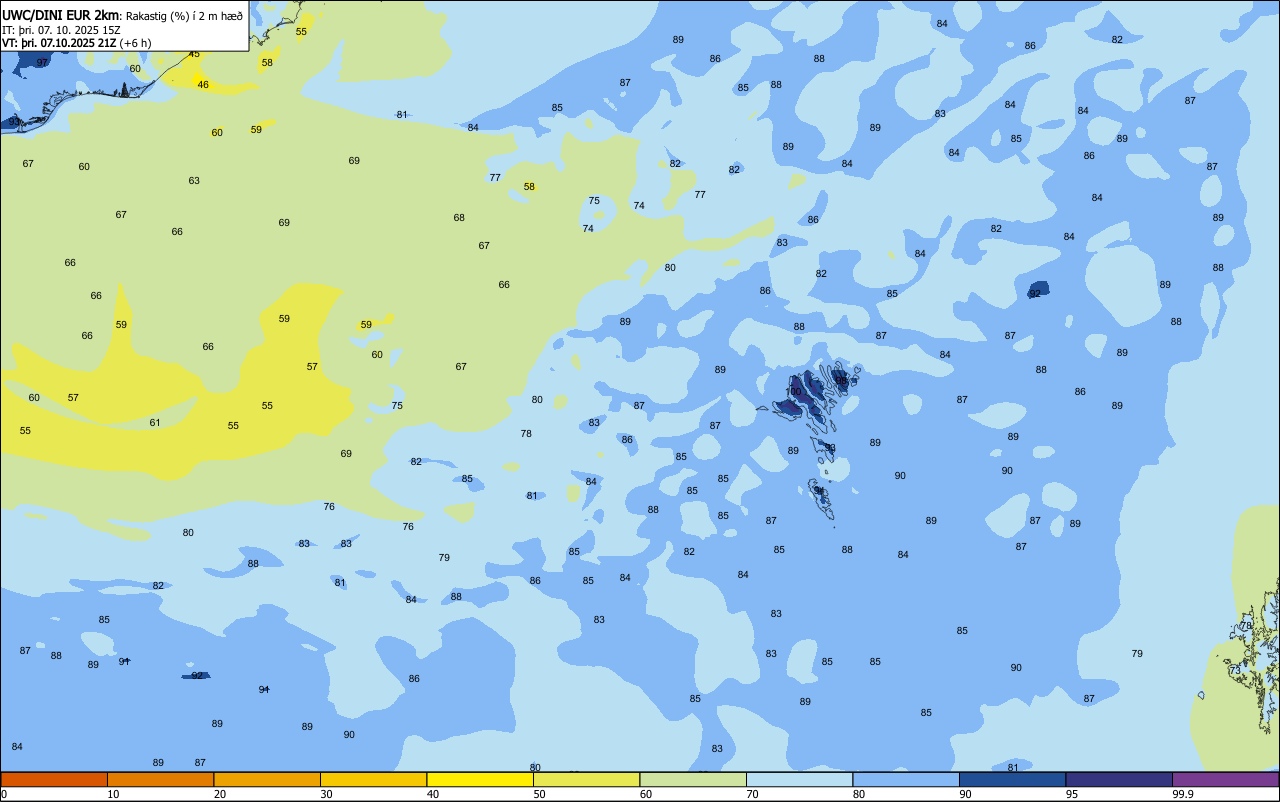
Task: Click the '50' legend scale label
Action: click(x=539, y=794)
